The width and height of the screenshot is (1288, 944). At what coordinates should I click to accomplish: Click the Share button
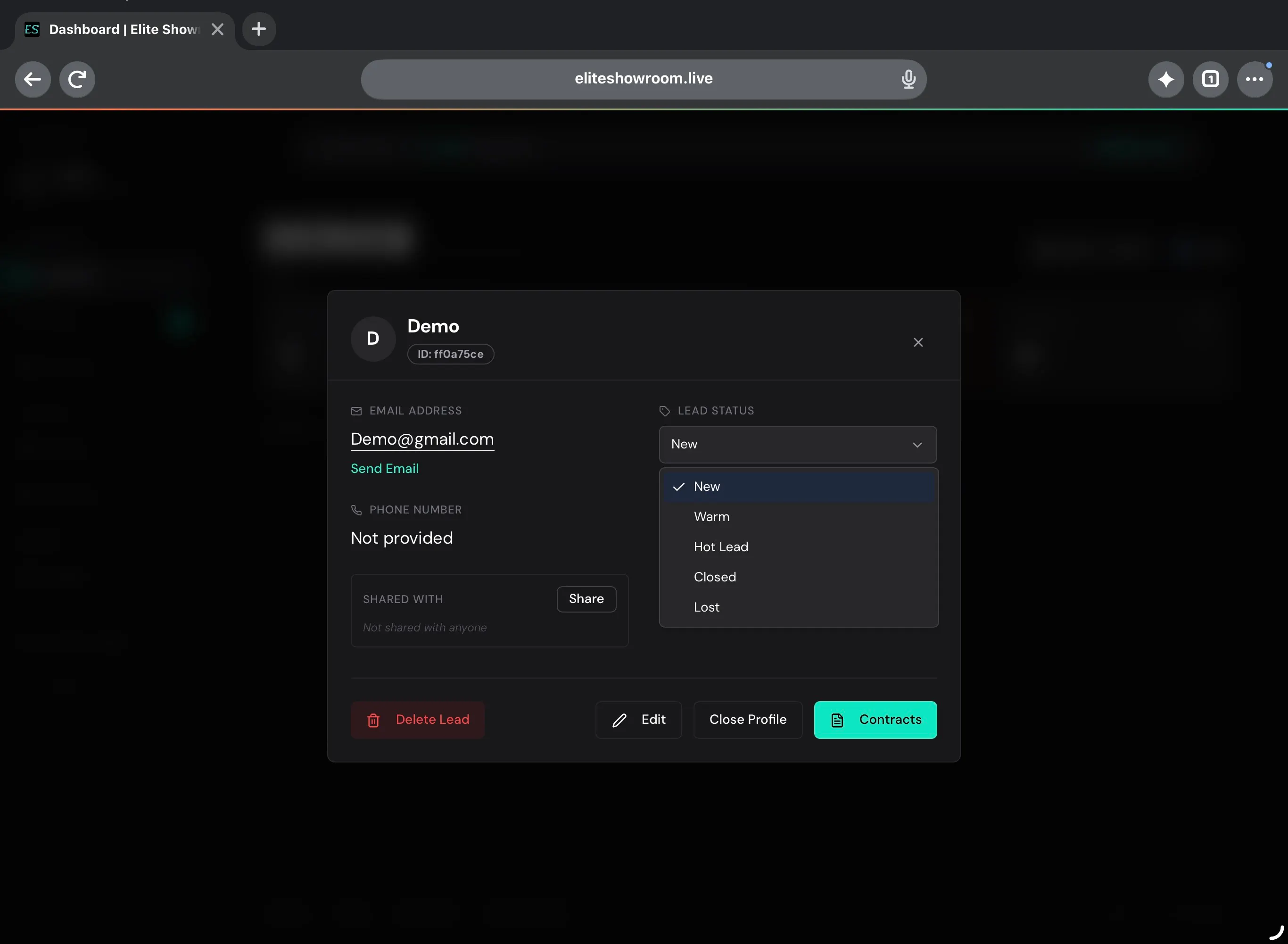pyautogui.click(x=586, y=599)
